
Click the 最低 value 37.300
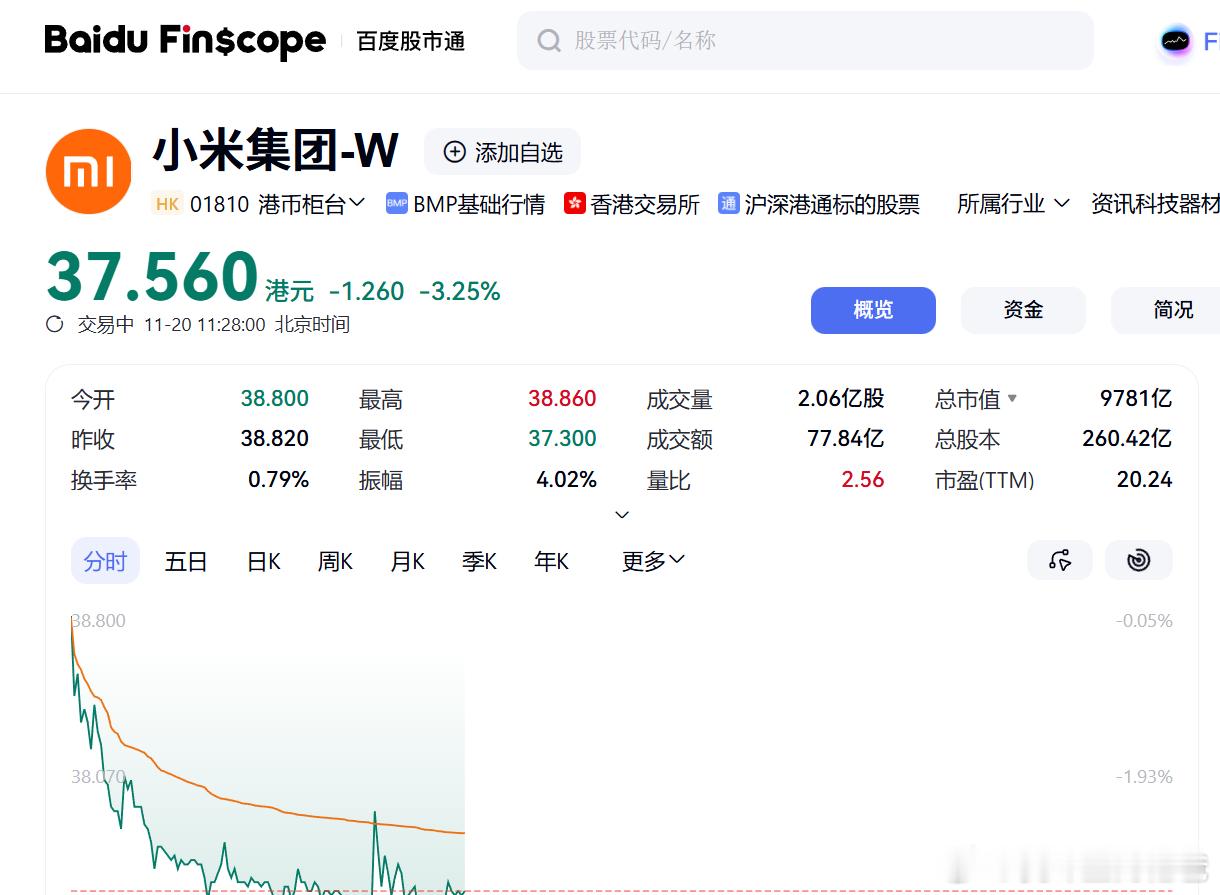pos(563,439)
